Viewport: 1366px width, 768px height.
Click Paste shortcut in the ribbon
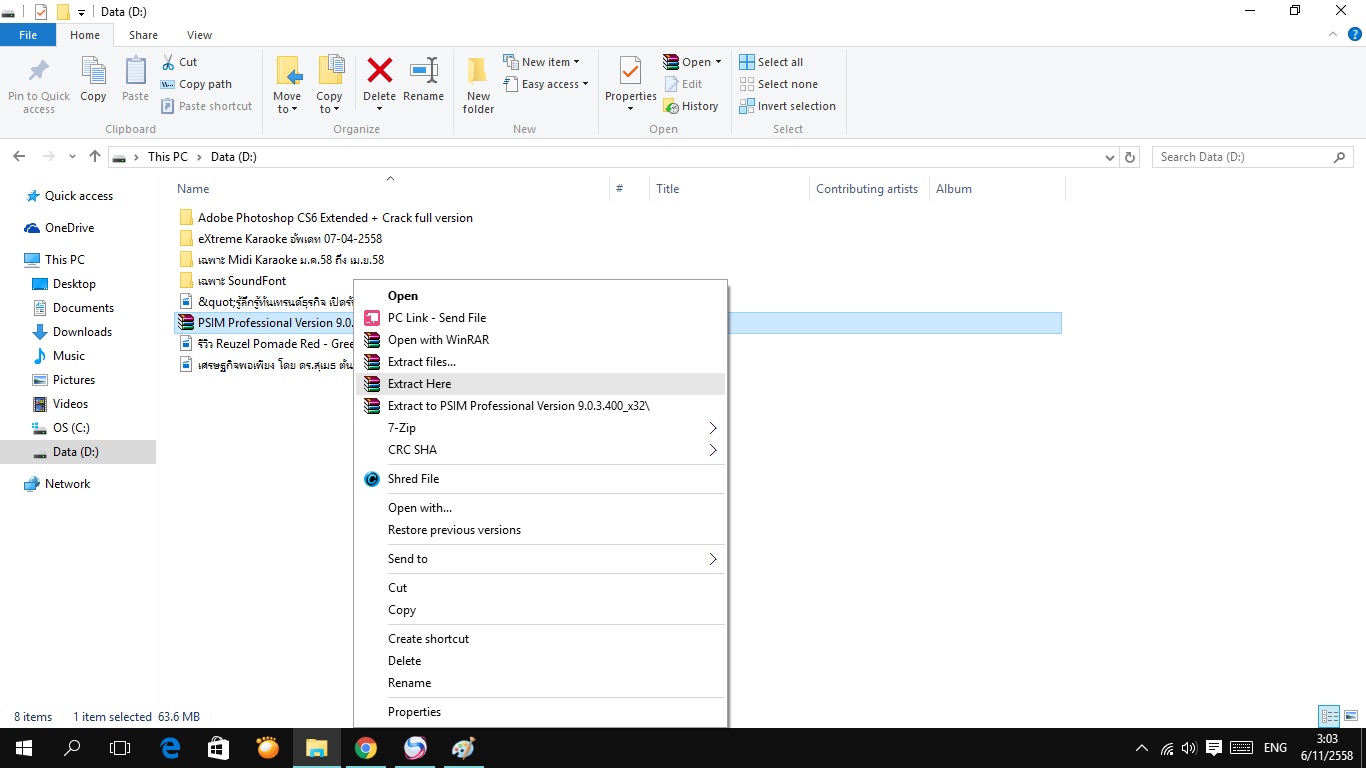[x=206, y=106]
